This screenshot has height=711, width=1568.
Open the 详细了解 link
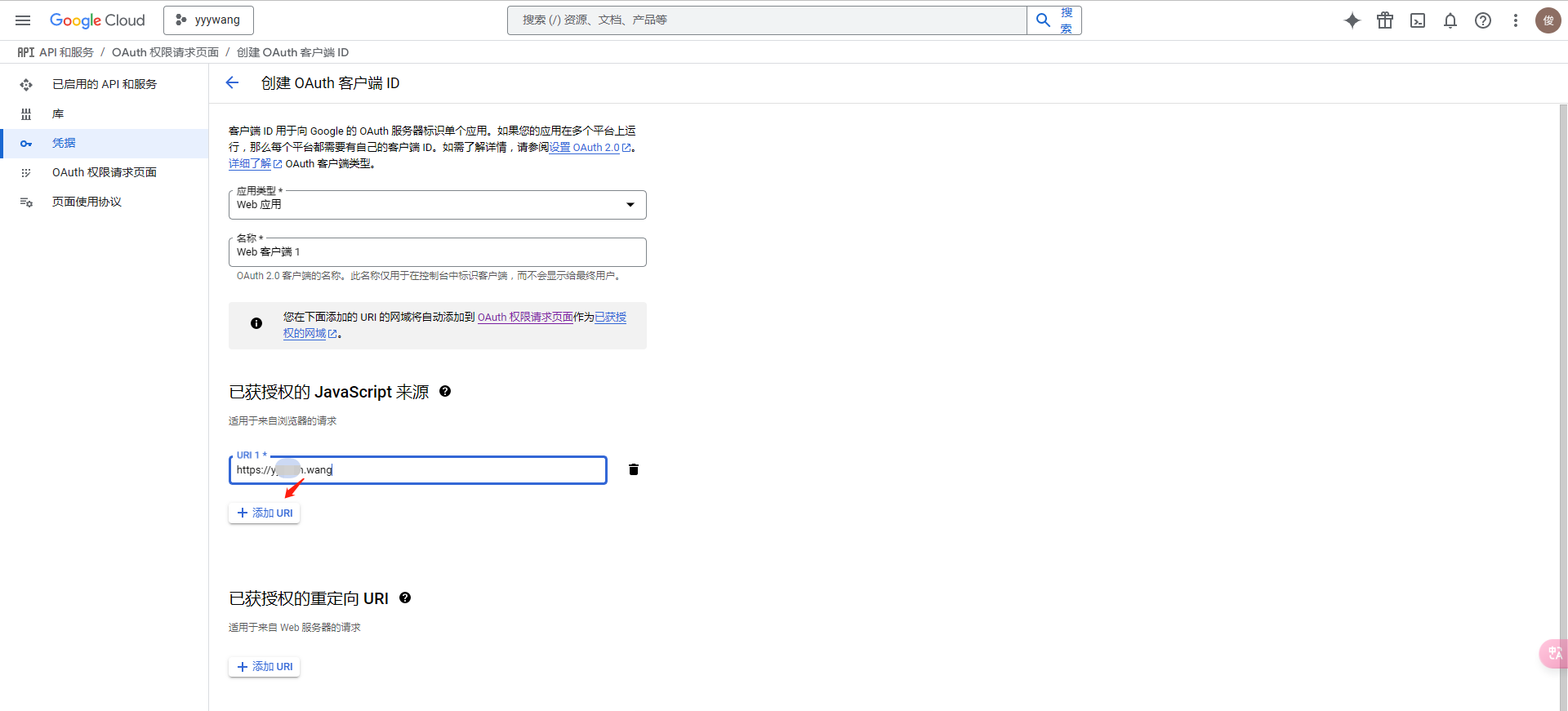pos(255,164)
